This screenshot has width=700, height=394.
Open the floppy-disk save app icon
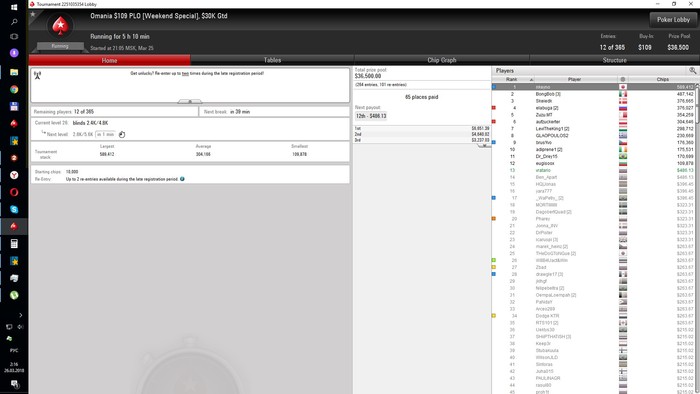[x=14, y=106]
